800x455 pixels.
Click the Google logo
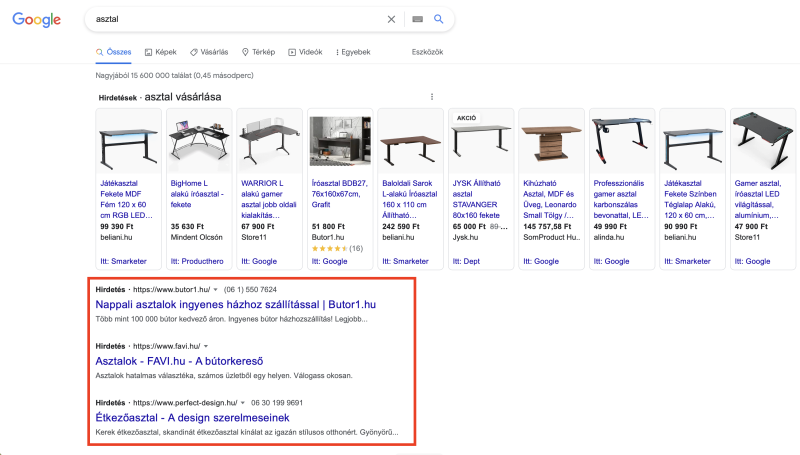click(37, 20)
